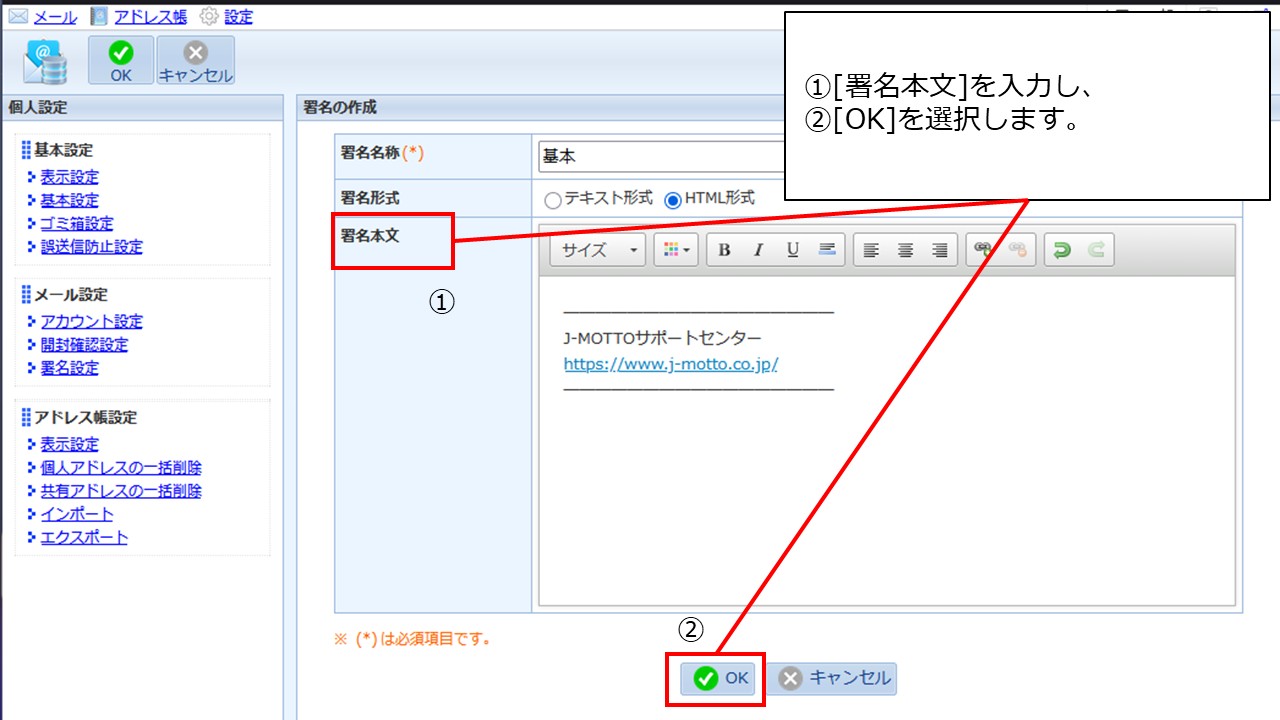Open the 署名設定 link
Viewport: 1280px width, 720px height.
point(70,368)
